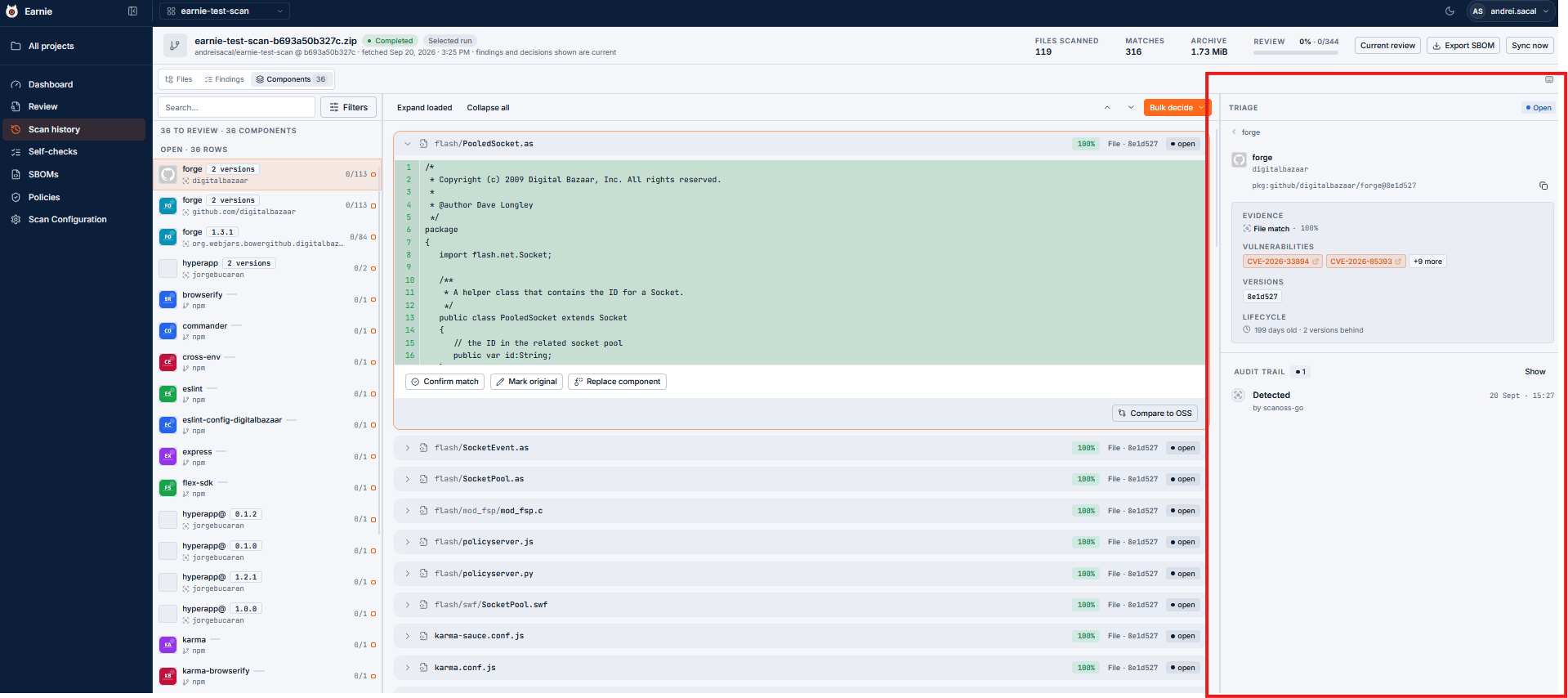
Task: Toggle dark mode moon icon
Action: coord(1450,11)
